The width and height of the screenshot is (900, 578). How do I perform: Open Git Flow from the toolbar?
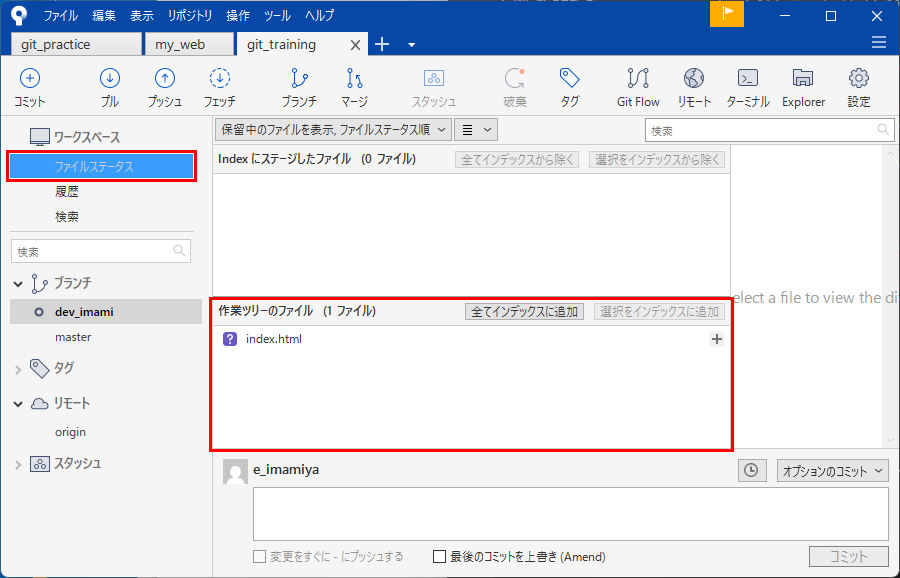coord(637,87)
